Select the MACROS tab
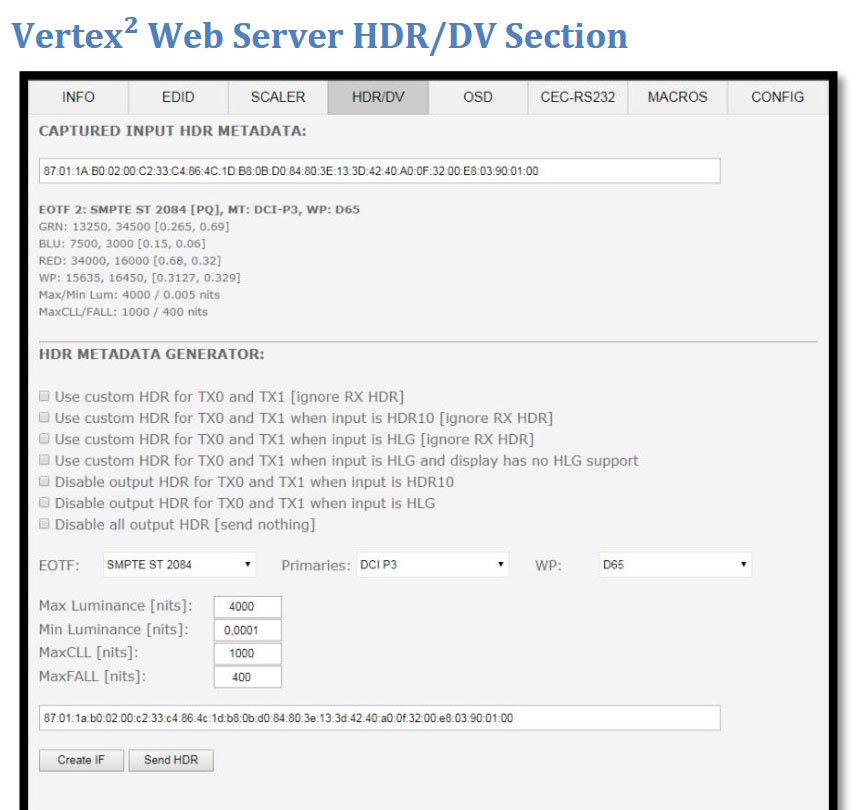This screenshot has height=810, width=864. [x=677, y=97]
